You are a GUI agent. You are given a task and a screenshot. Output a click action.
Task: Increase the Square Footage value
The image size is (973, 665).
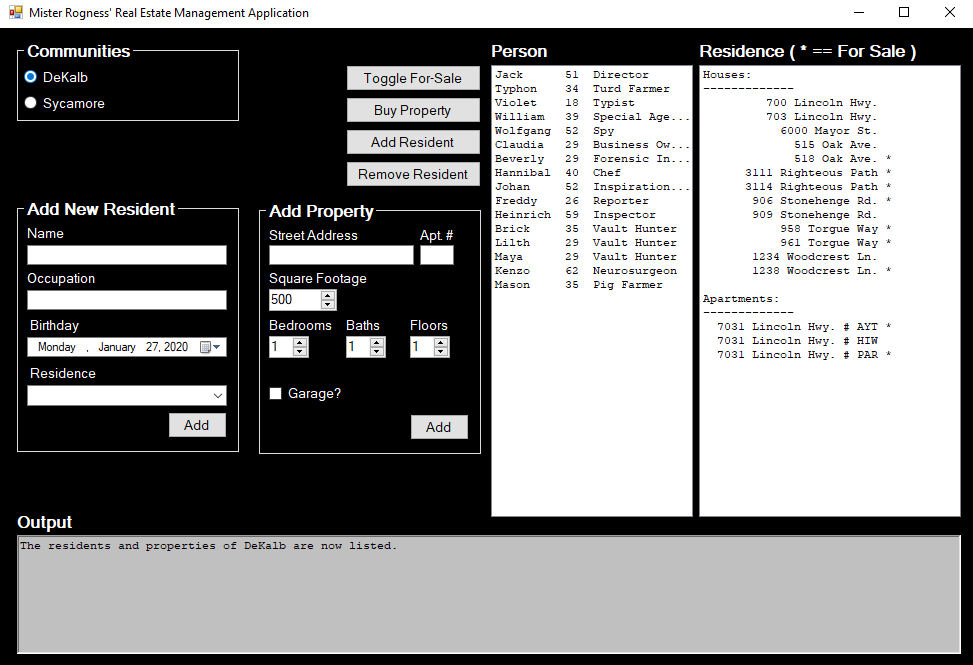(328, 295)
